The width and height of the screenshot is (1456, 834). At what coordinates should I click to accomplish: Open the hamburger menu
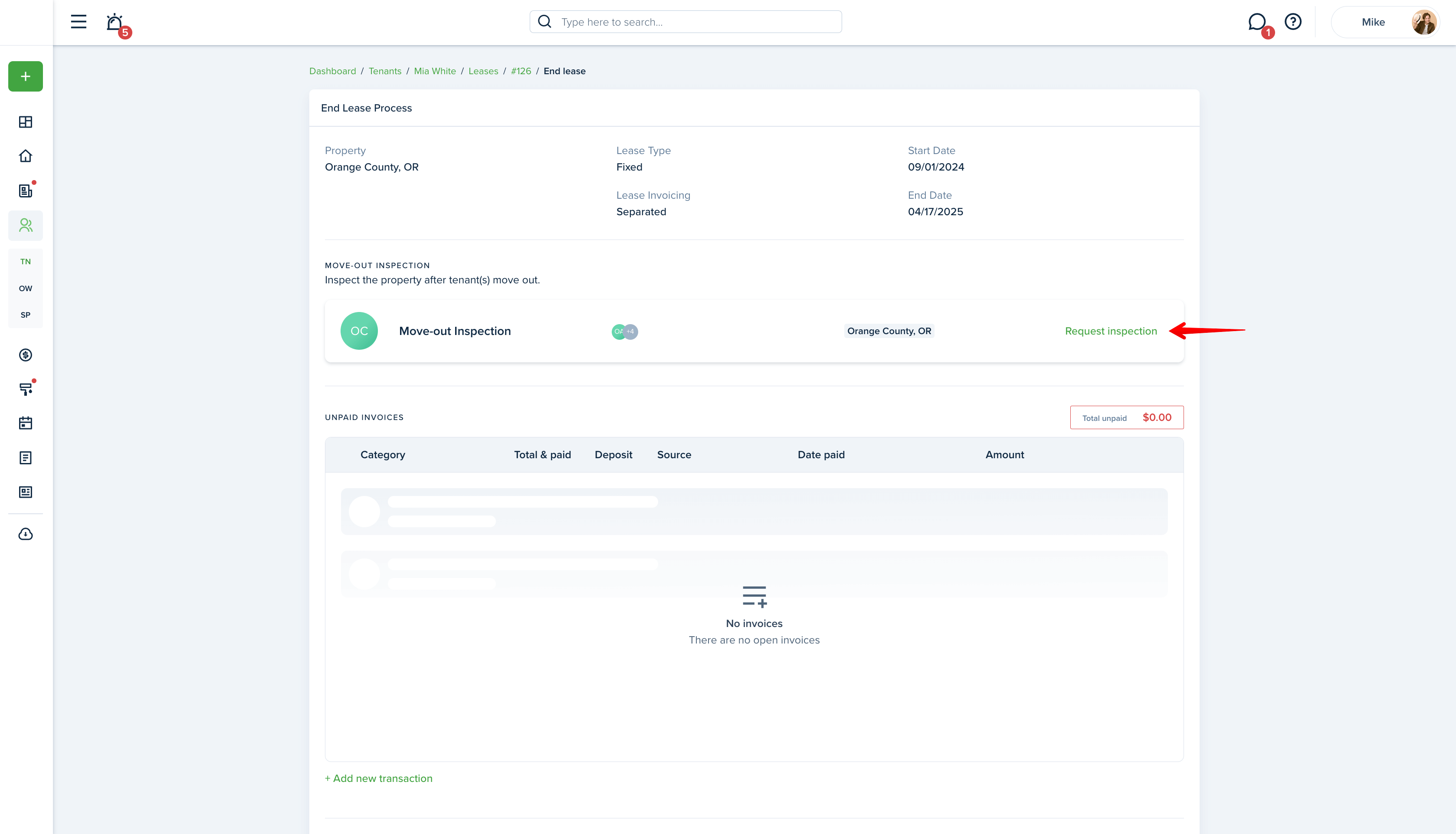point(79,22)
